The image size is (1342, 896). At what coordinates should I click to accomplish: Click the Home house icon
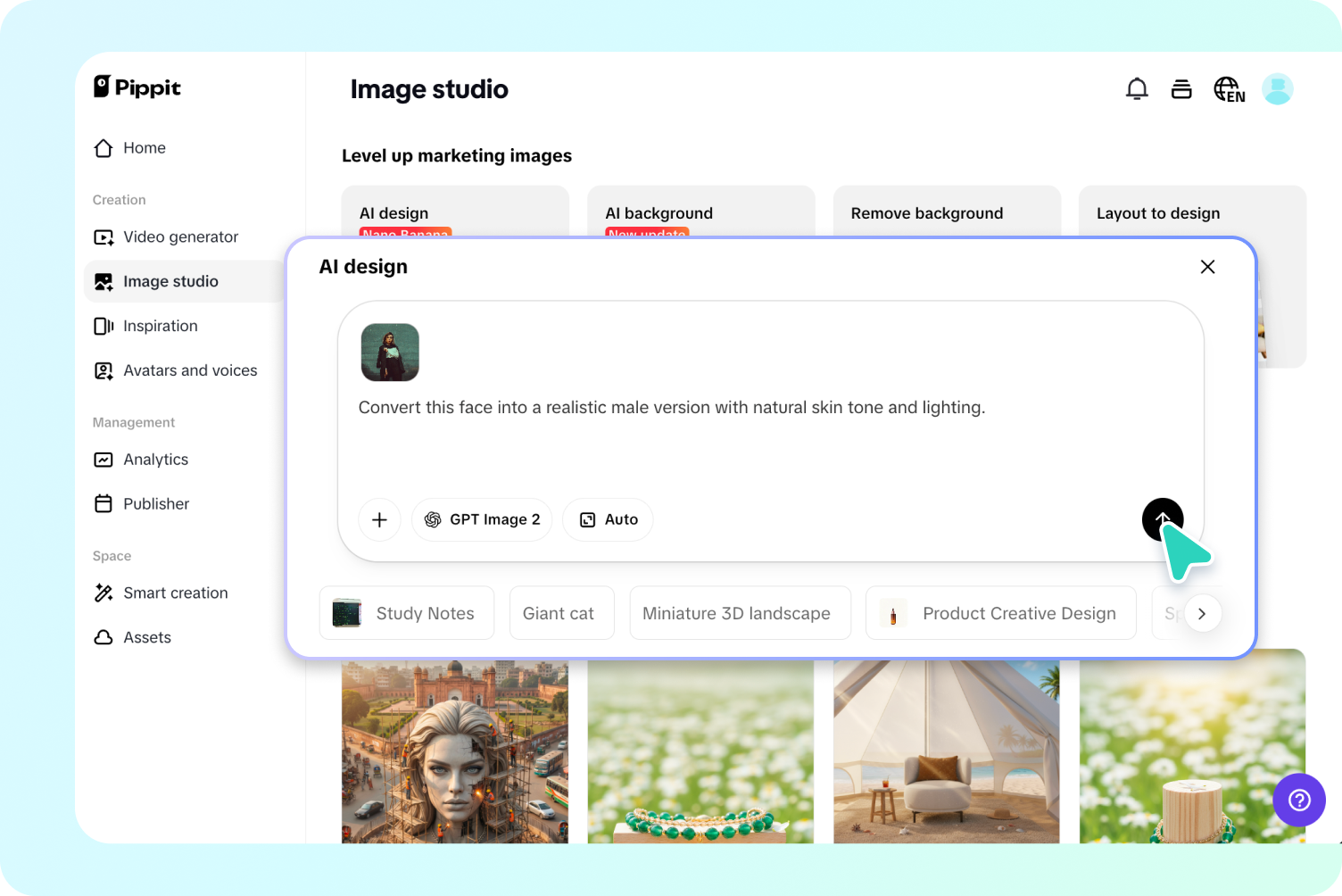[104, 148]
